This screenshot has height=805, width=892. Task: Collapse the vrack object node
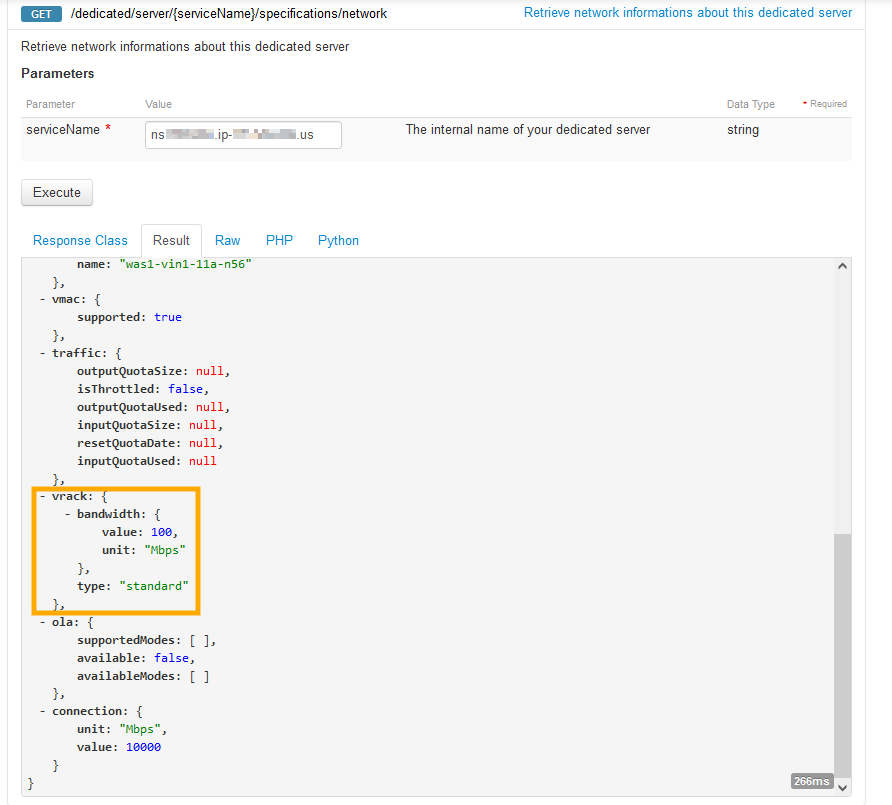[43, 496]
